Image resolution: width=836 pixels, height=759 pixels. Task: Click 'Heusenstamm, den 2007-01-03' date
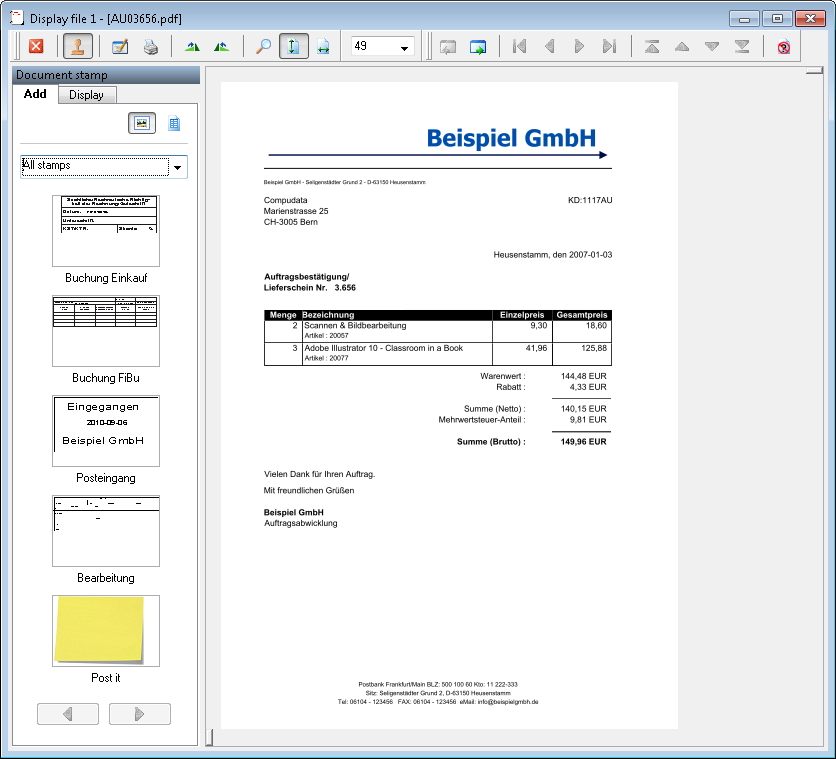pyautogui.click(x=552, y=255)
